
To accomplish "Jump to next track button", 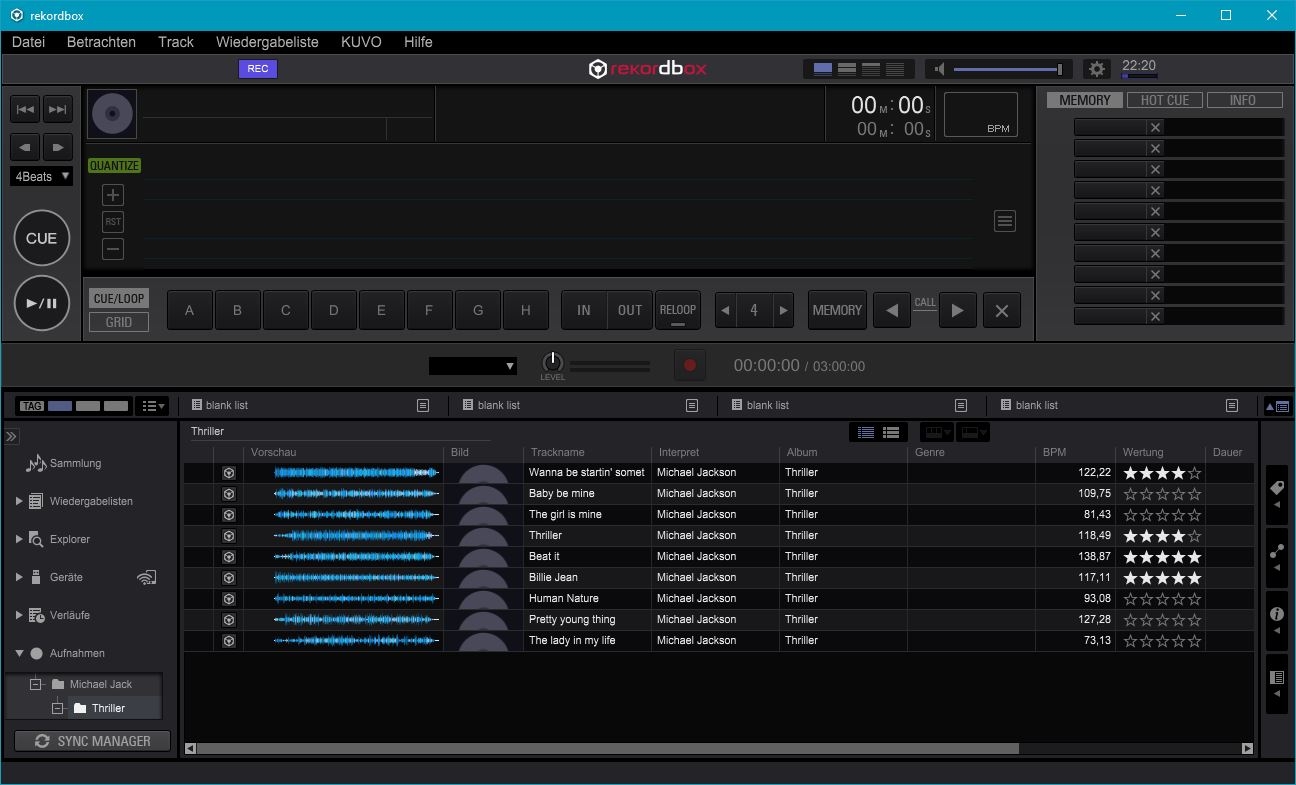I will [58, 109].
